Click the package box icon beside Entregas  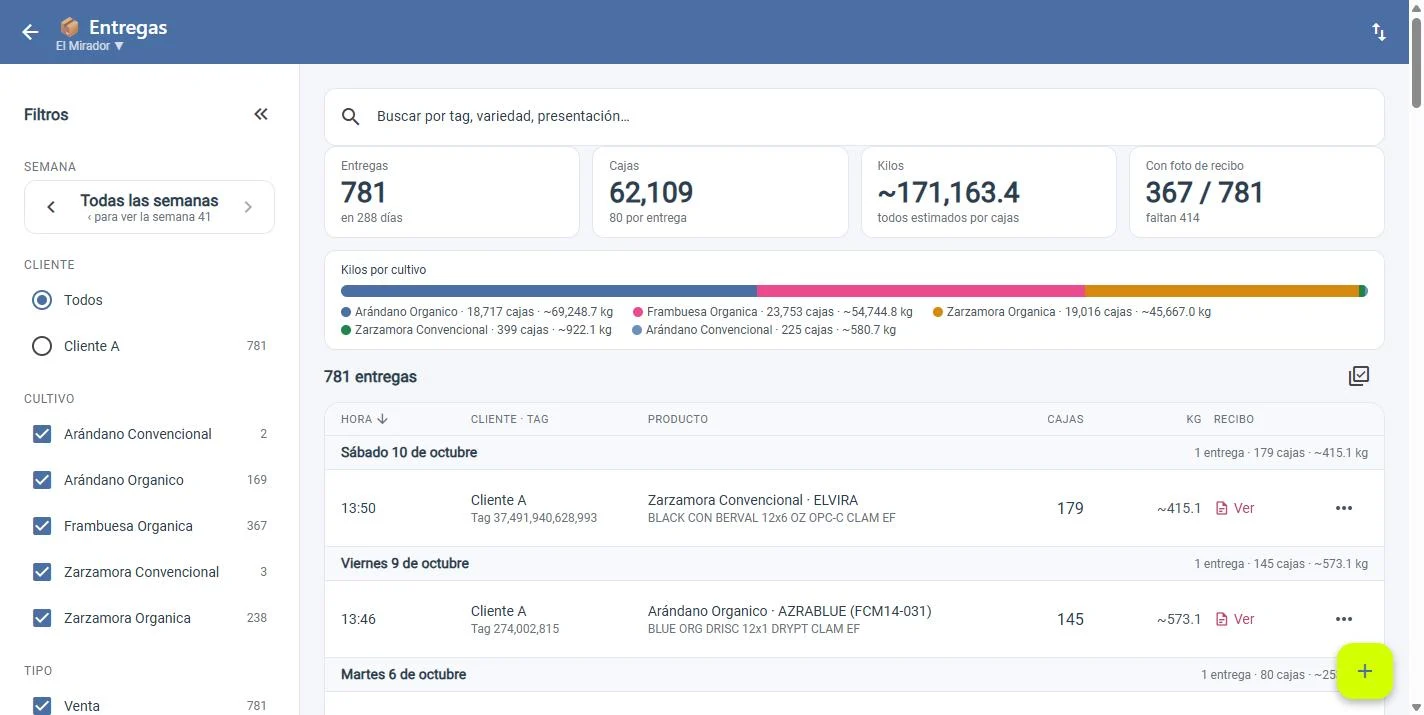point(69,27)
